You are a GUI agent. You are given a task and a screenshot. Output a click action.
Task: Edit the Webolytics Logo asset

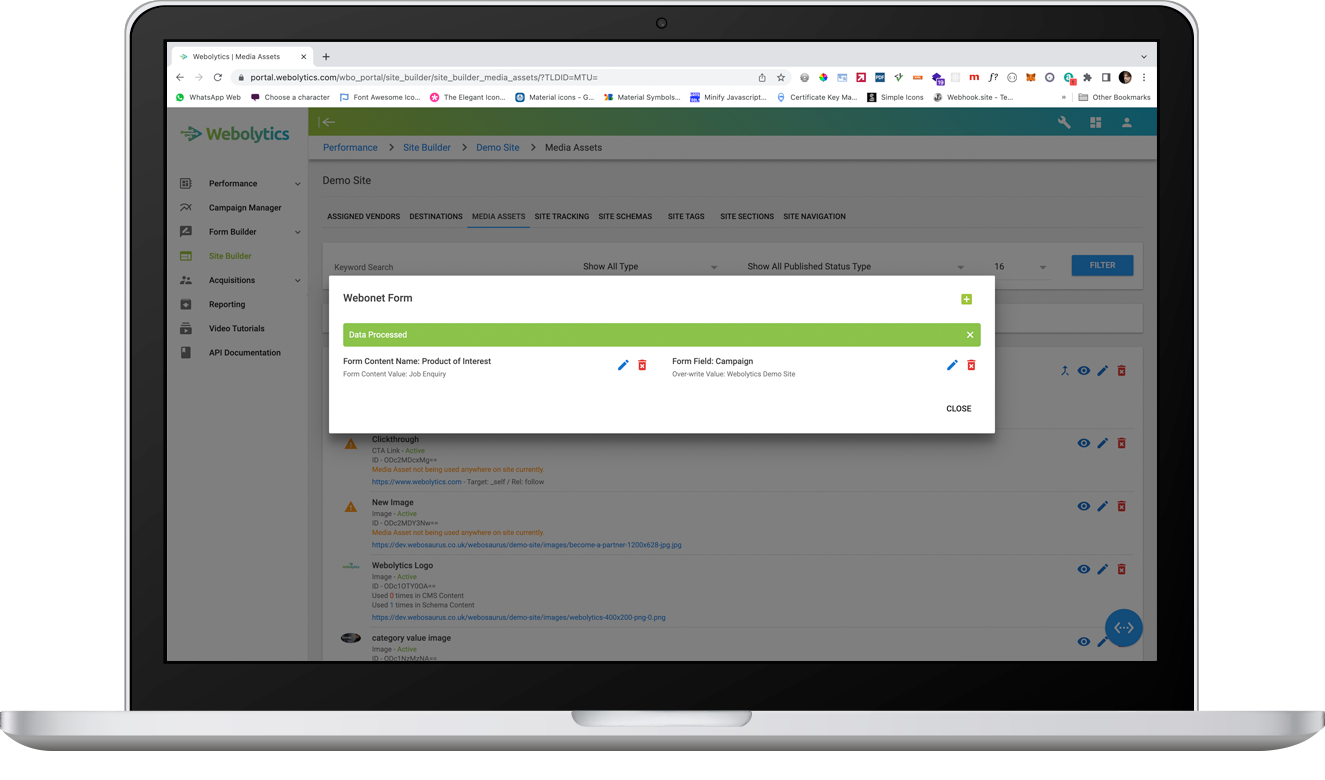pos(1102,569)
